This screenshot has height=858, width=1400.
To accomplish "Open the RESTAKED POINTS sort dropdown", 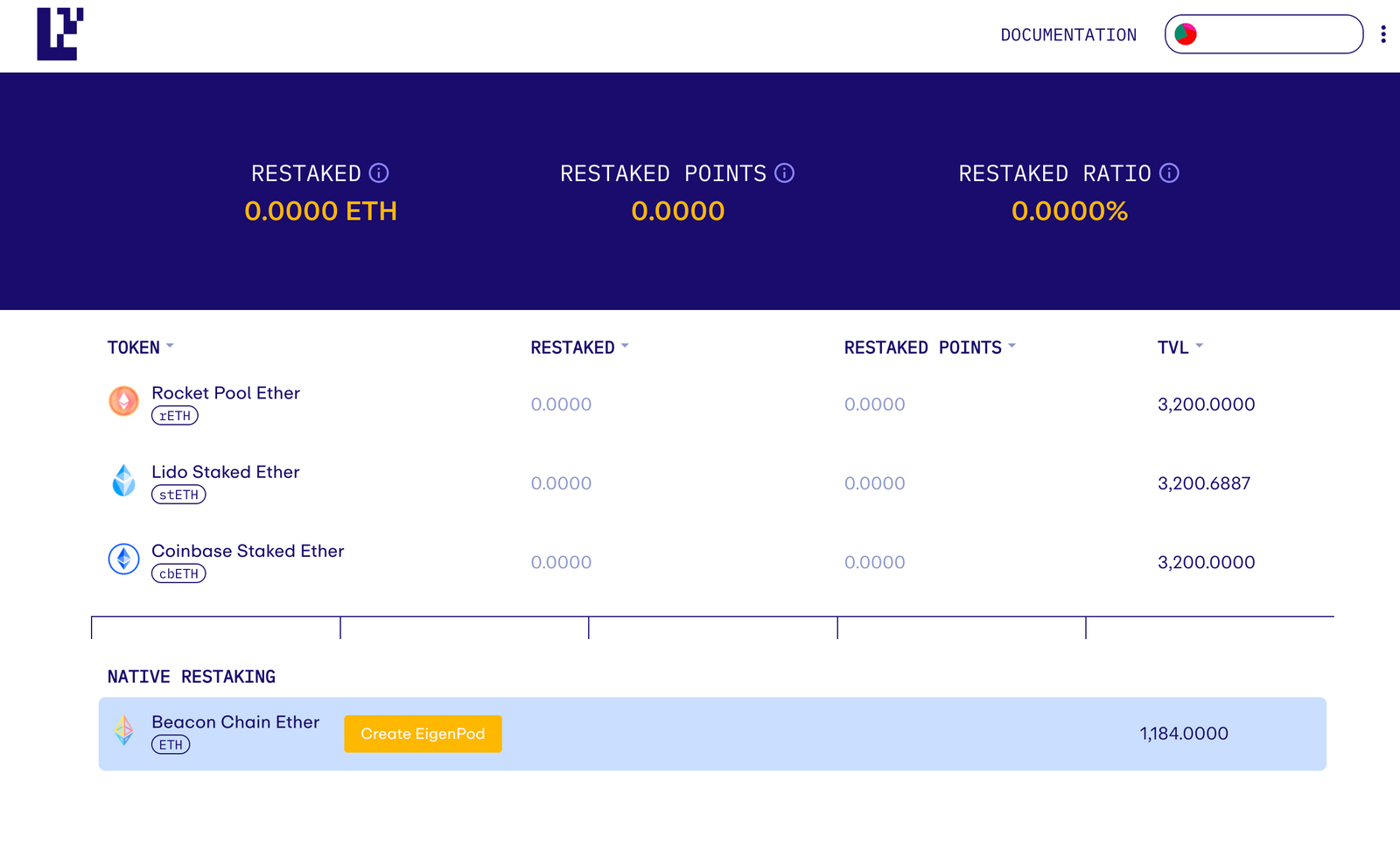I will 1012,345.
